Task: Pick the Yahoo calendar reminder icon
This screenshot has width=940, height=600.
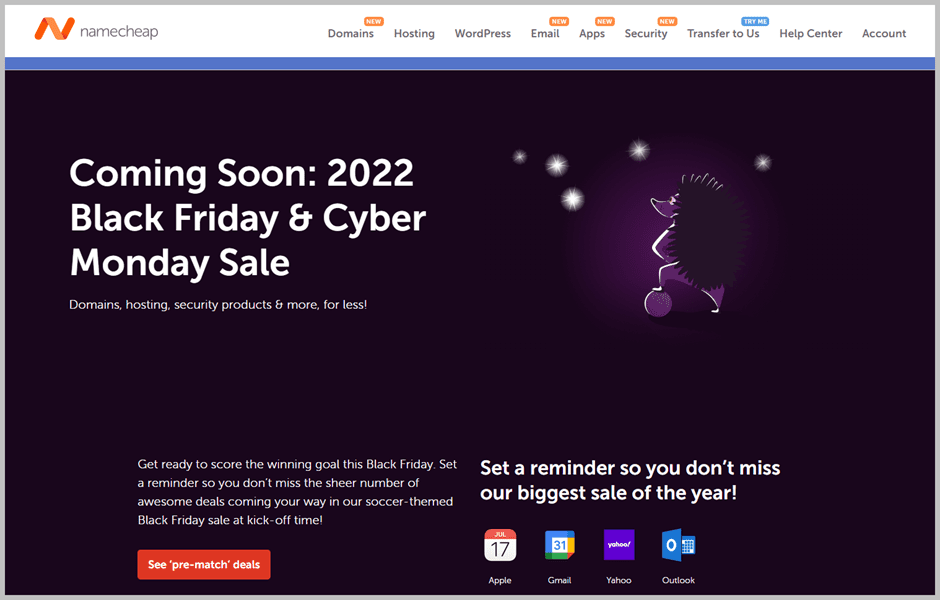Action: click(x=619, y=545)
